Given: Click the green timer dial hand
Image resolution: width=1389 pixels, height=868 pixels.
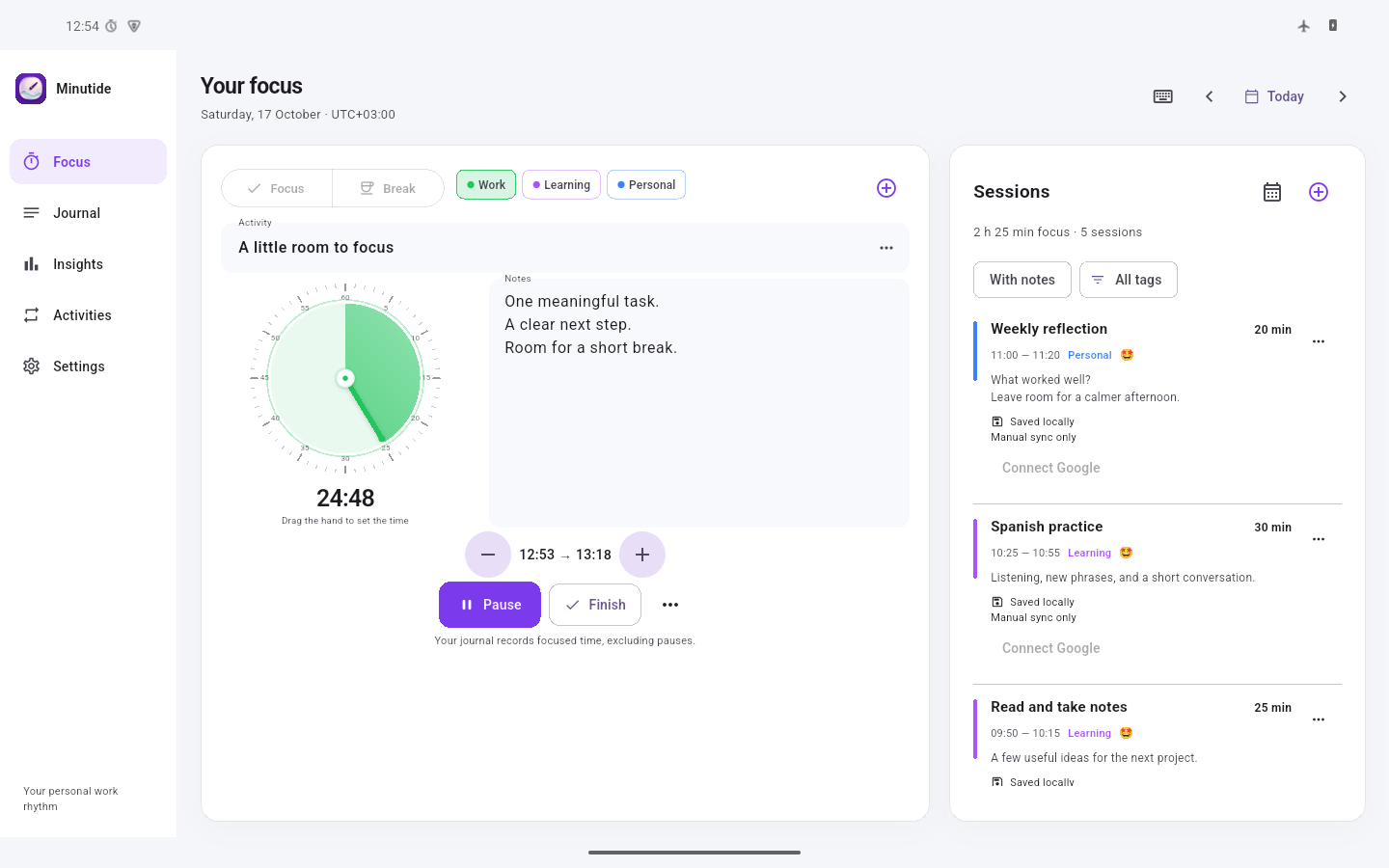Looking at the screenshot, I should click(x=366, y=410).
